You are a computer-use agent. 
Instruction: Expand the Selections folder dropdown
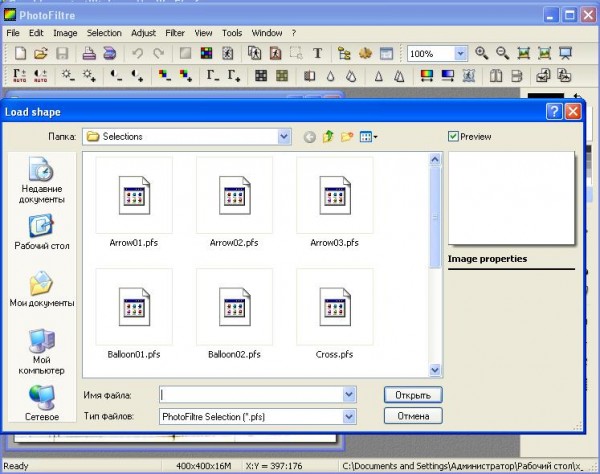(x=284, y=137)
